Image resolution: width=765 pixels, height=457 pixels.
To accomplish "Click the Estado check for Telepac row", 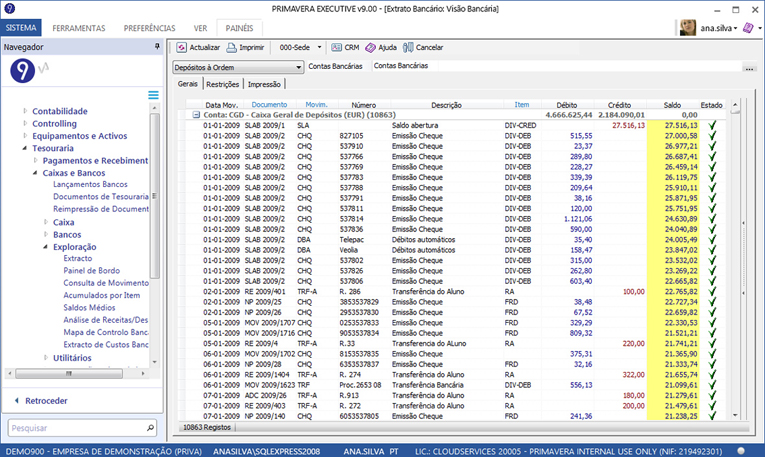I will pyautogui.click(x=712, y=239).
